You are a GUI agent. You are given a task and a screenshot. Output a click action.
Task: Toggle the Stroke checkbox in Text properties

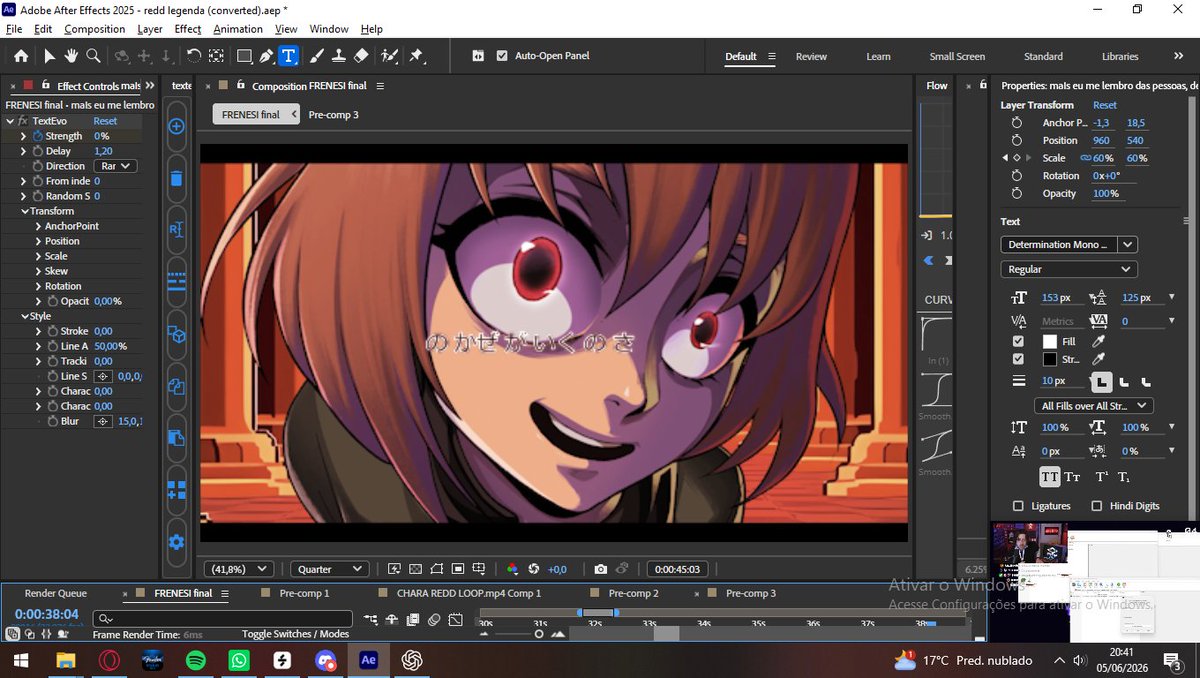[1018, 359]
